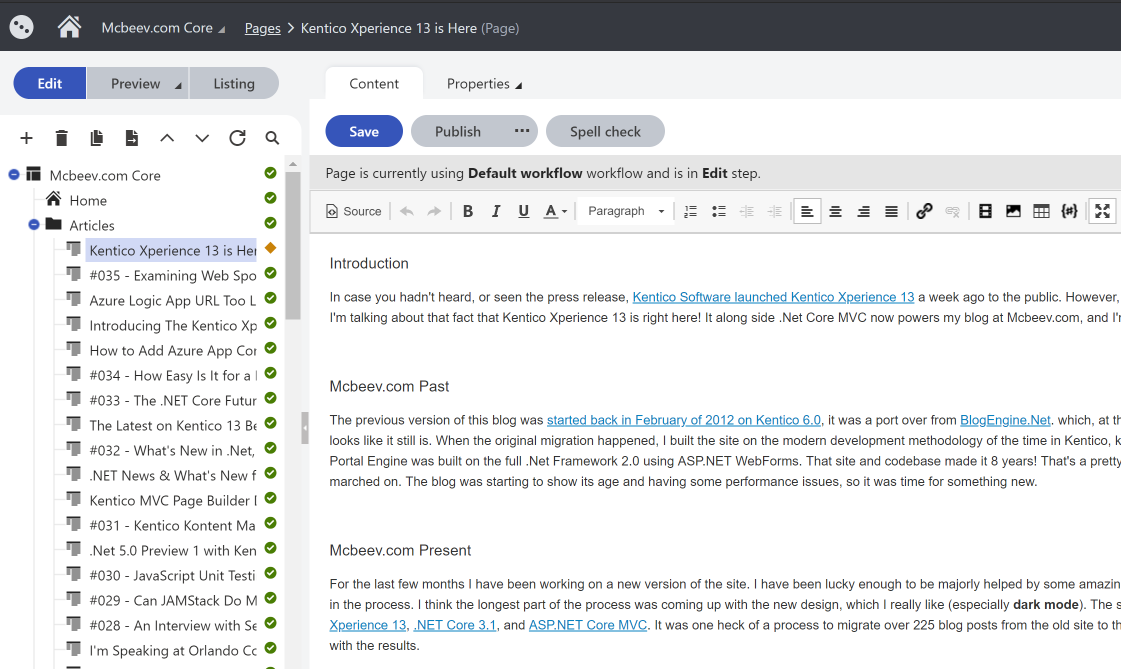Follow the BlogEngine.Net link
The image size is (1121, 669).
tap(1005, 420)
